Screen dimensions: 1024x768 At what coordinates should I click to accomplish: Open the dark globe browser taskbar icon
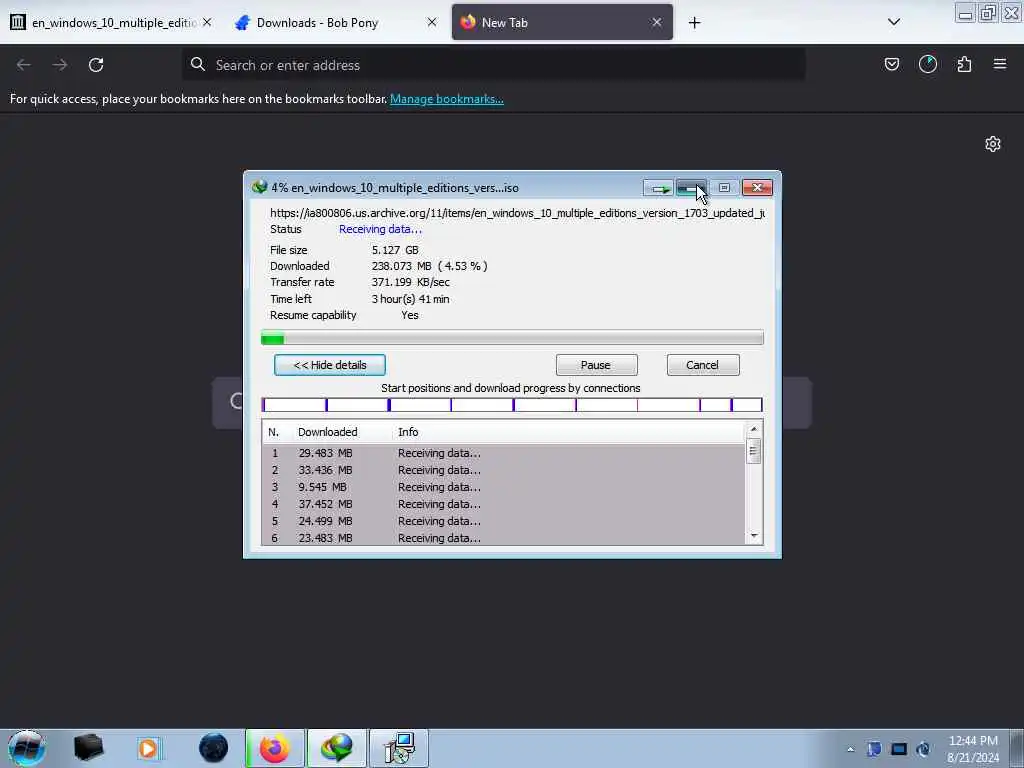(214, 748)
